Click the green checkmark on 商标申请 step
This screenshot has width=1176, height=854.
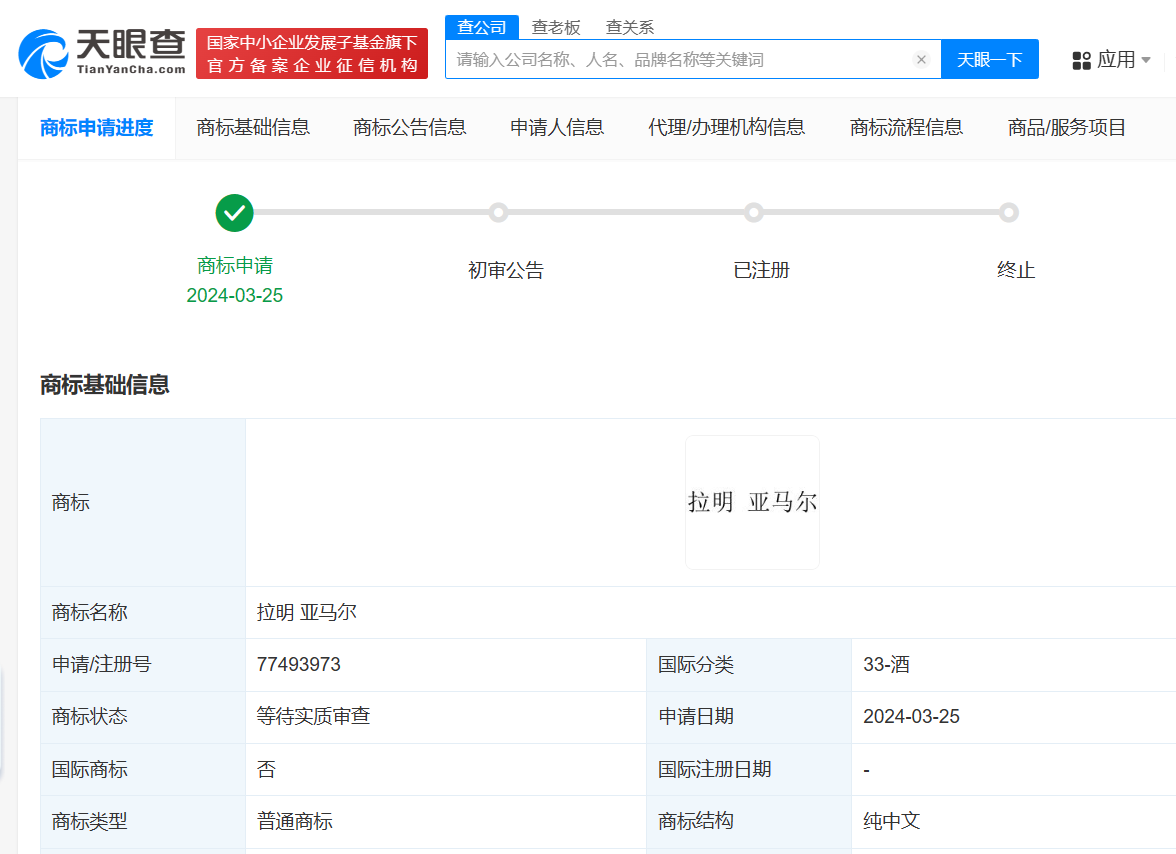tap(234, 213)
